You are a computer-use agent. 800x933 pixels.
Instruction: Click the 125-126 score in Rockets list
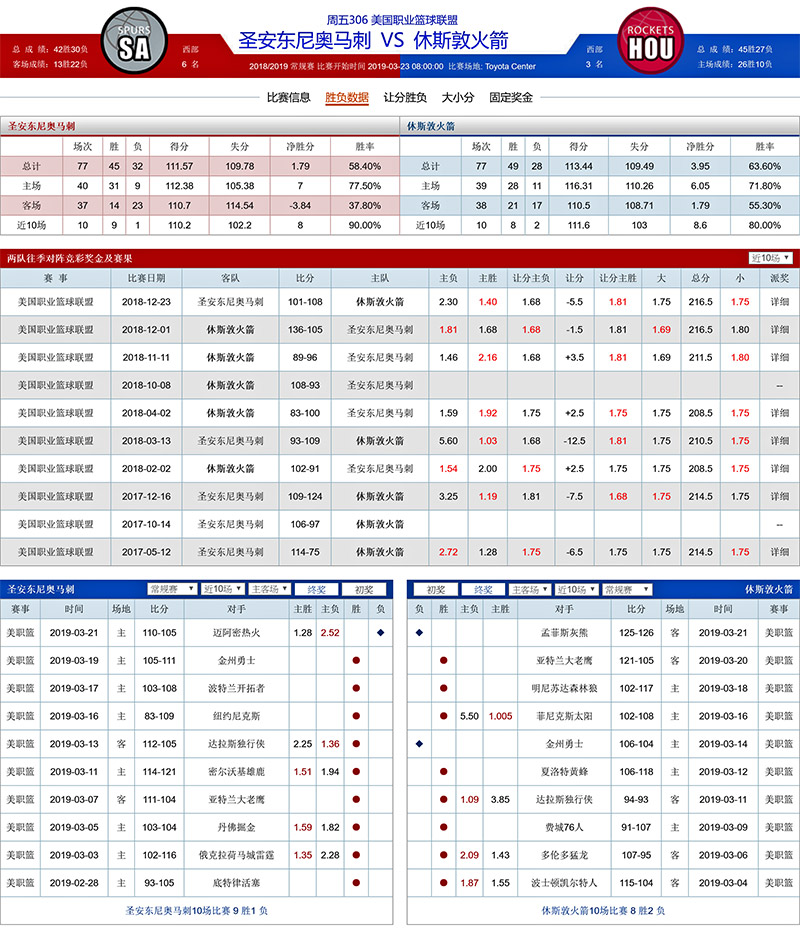(x=636, y=633)
